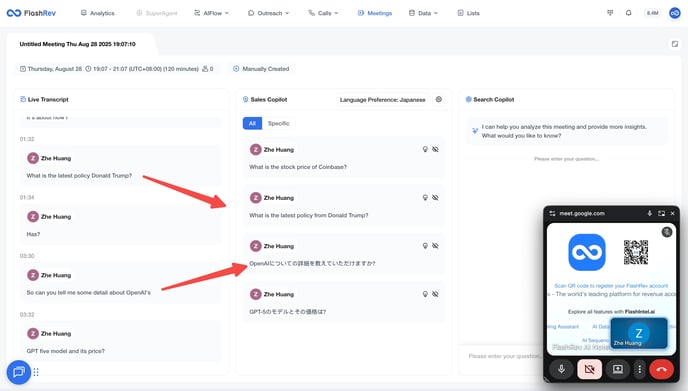The height and width of the screenshot is (391, 688).
Task: Click transcript line 'GPT five model and its price?'
Action: tap(65, 351)
